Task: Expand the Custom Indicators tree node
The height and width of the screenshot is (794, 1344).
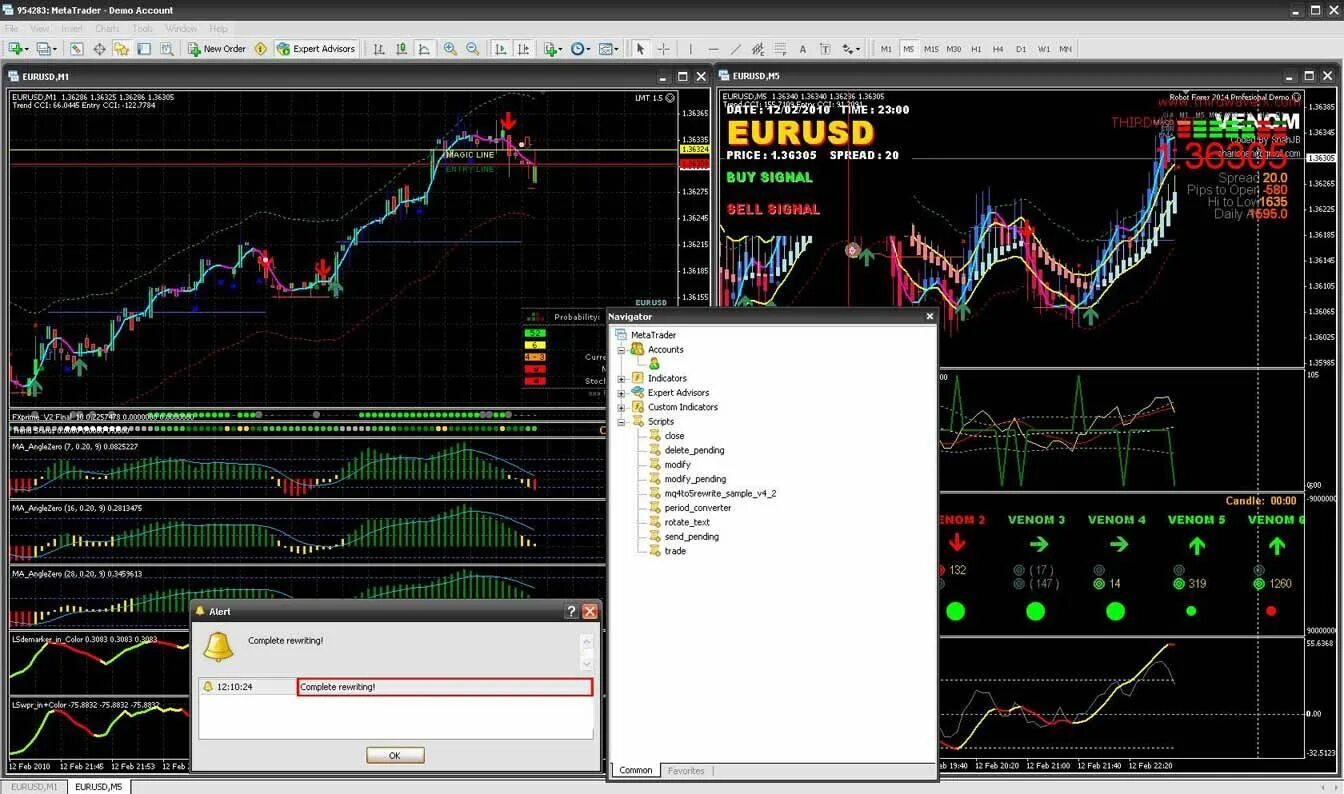Action: coord(621,407)
